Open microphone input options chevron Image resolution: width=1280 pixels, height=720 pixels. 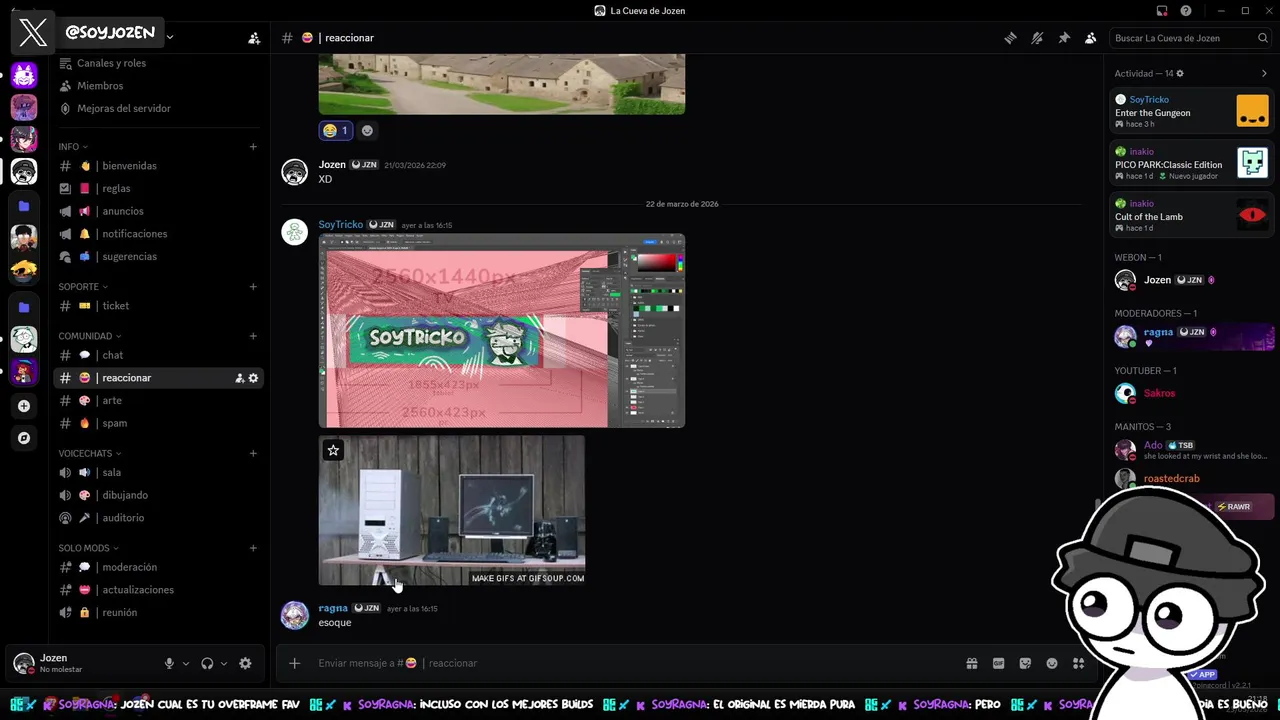[185, 663]
